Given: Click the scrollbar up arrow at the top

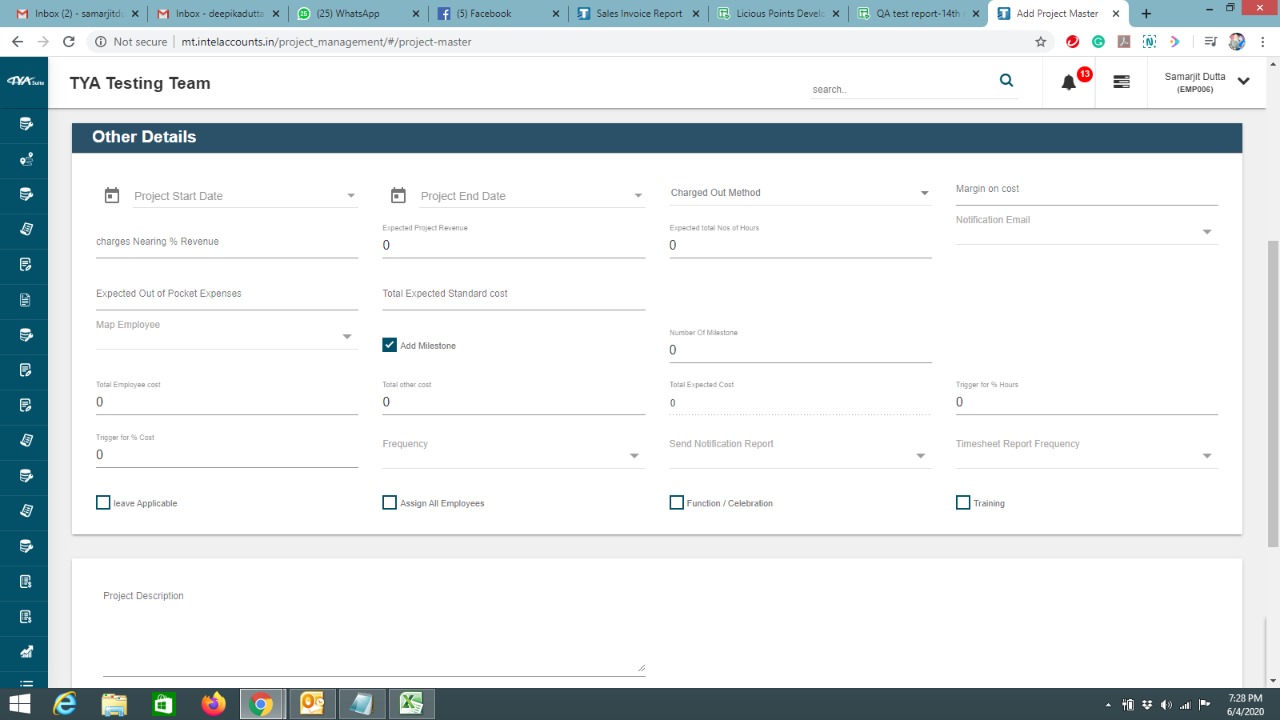Looking at the screenshot, I should tap(1273, 64).
